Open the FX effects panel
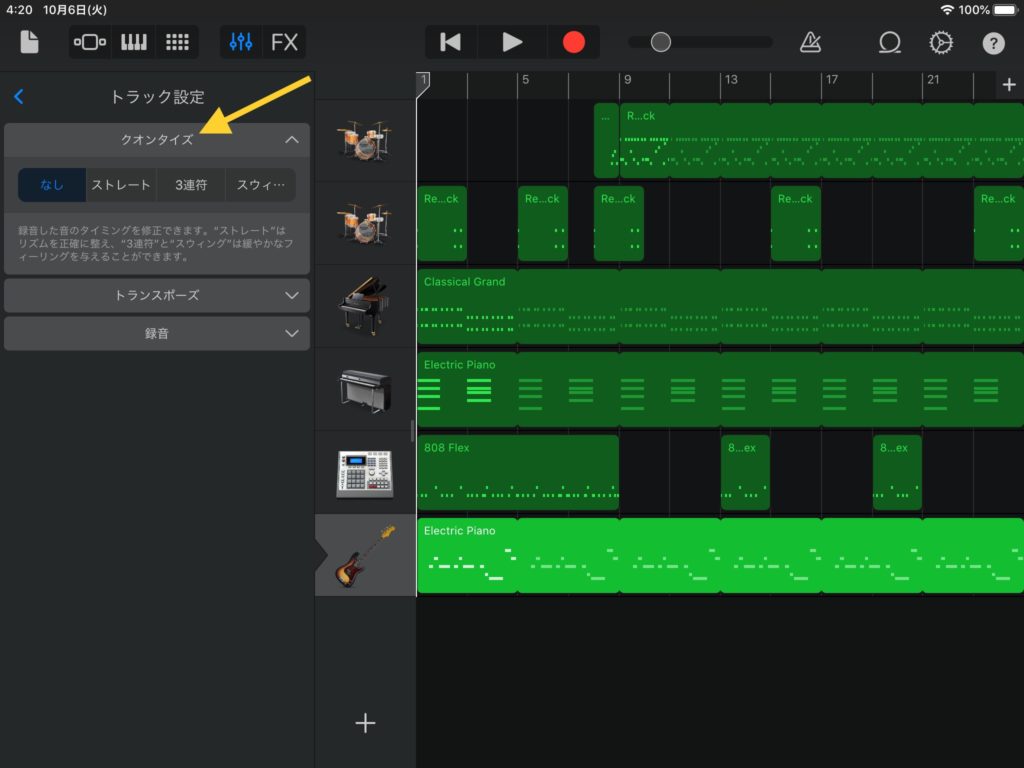Image resolution: width=1024 pixels, height=768 pixels. coord(284,42)
